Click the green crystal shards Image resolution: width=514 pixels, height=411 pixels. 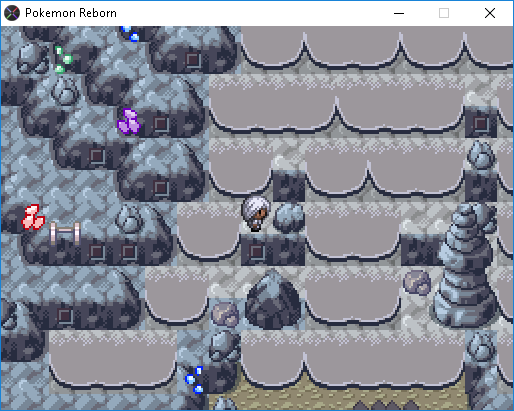tap(63, 60)
